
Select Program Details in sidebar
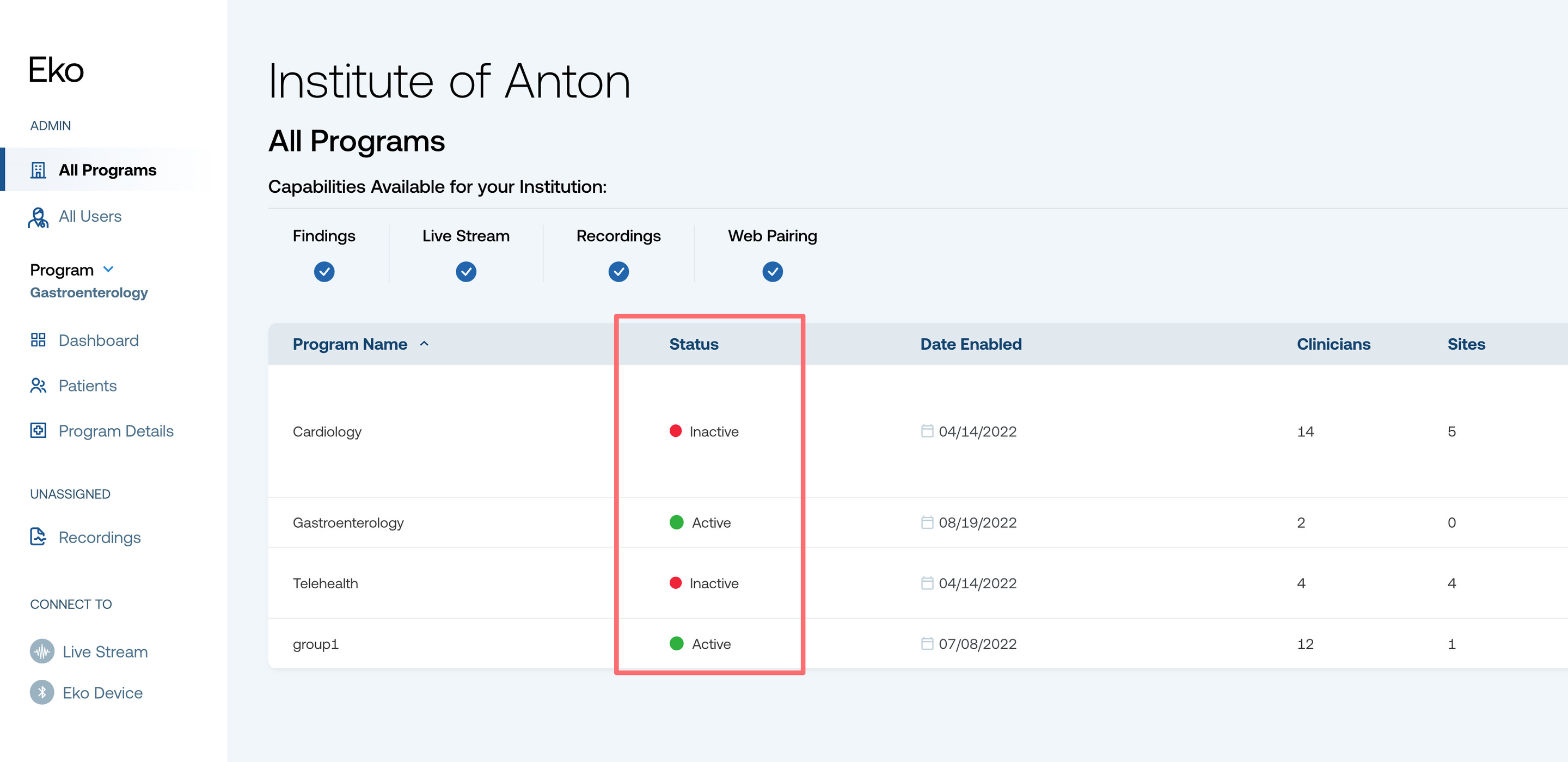[x=115, y=431]
